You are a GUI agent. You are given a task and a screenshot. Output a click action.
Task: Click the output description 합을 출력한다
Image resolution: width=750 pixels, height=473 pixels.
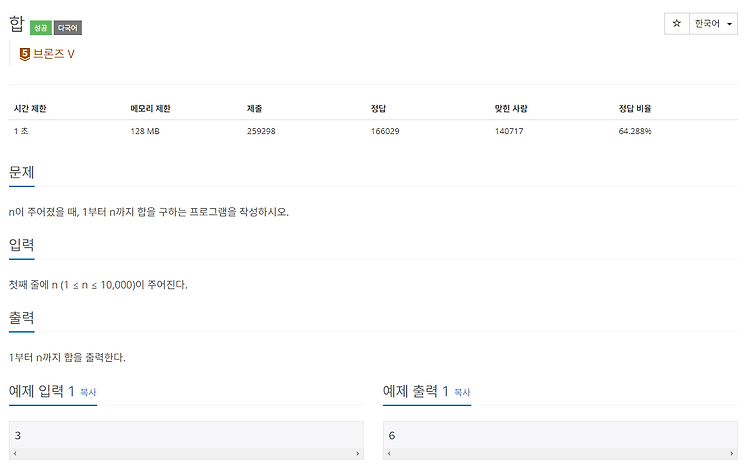click(67, 358)
